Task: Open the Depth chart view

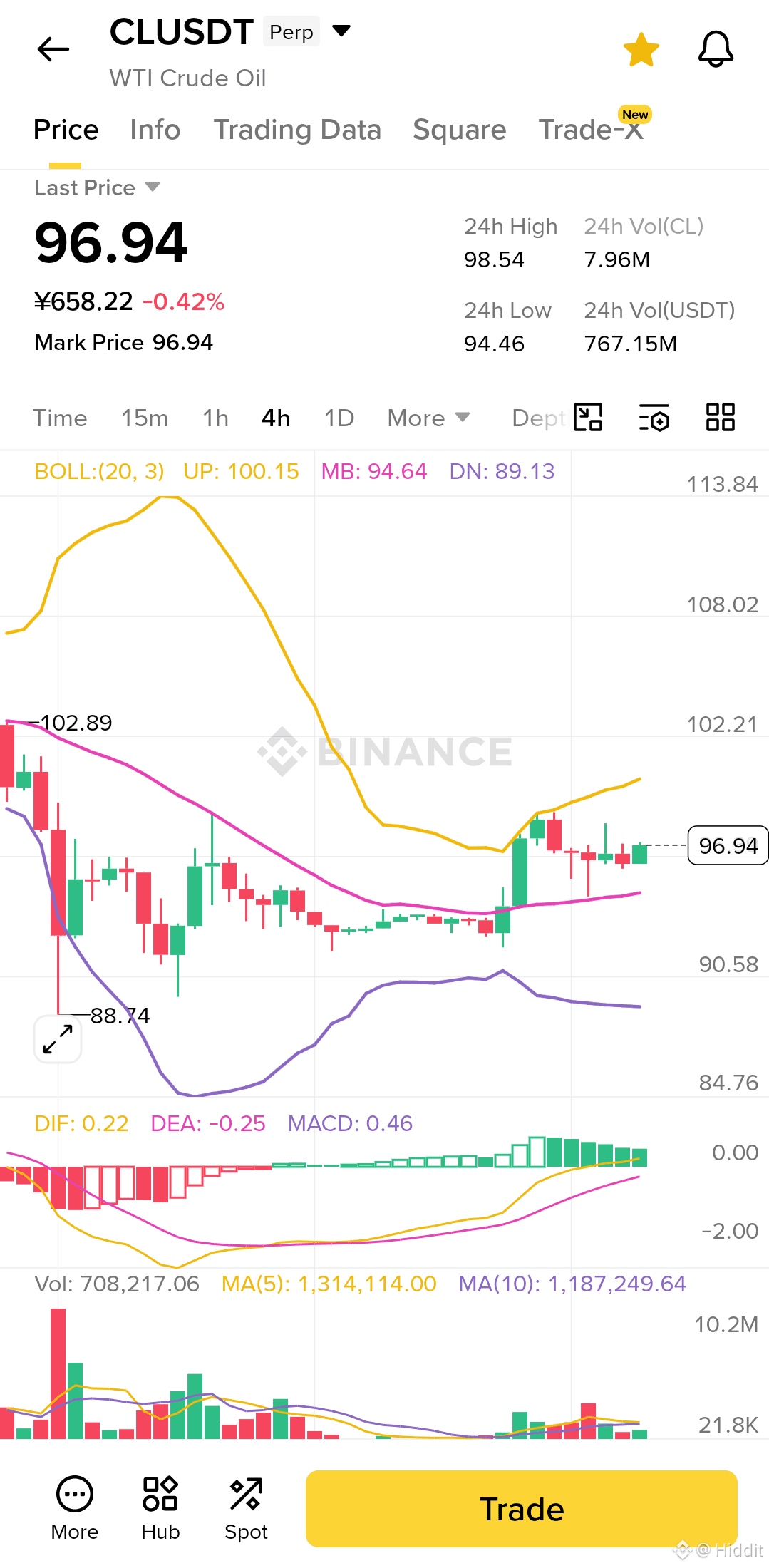Action: (x=538, y=418)
